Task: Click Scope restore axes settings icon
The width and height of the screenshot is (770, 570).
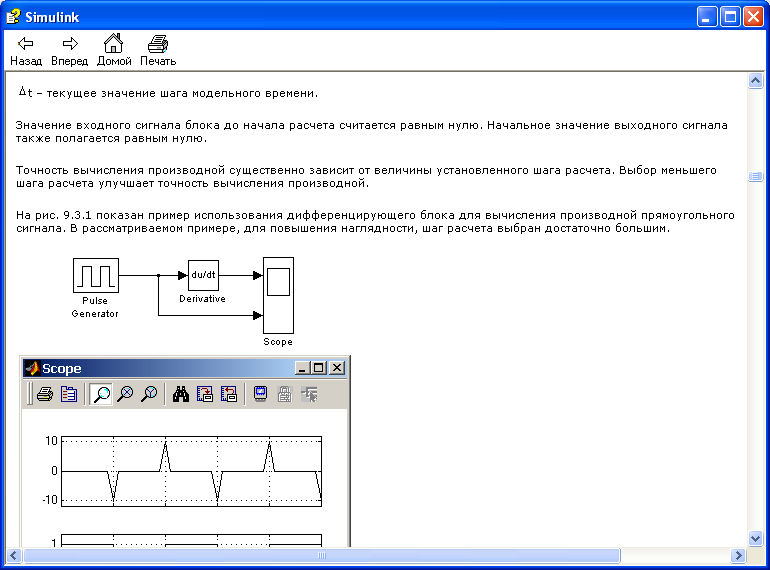Action: [x=229, y=394]
